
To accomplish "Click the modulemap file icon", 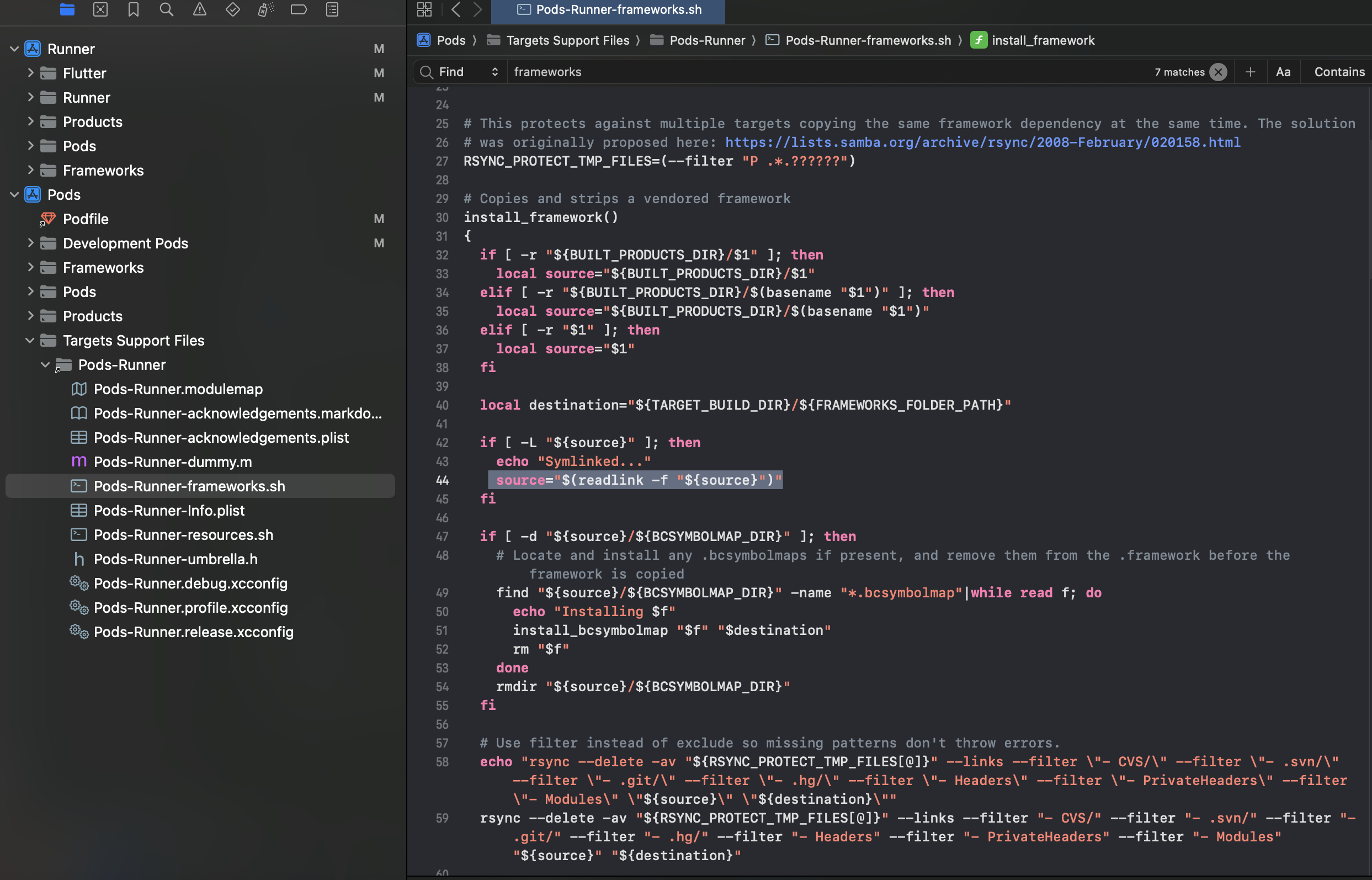I will click(79, 389).
